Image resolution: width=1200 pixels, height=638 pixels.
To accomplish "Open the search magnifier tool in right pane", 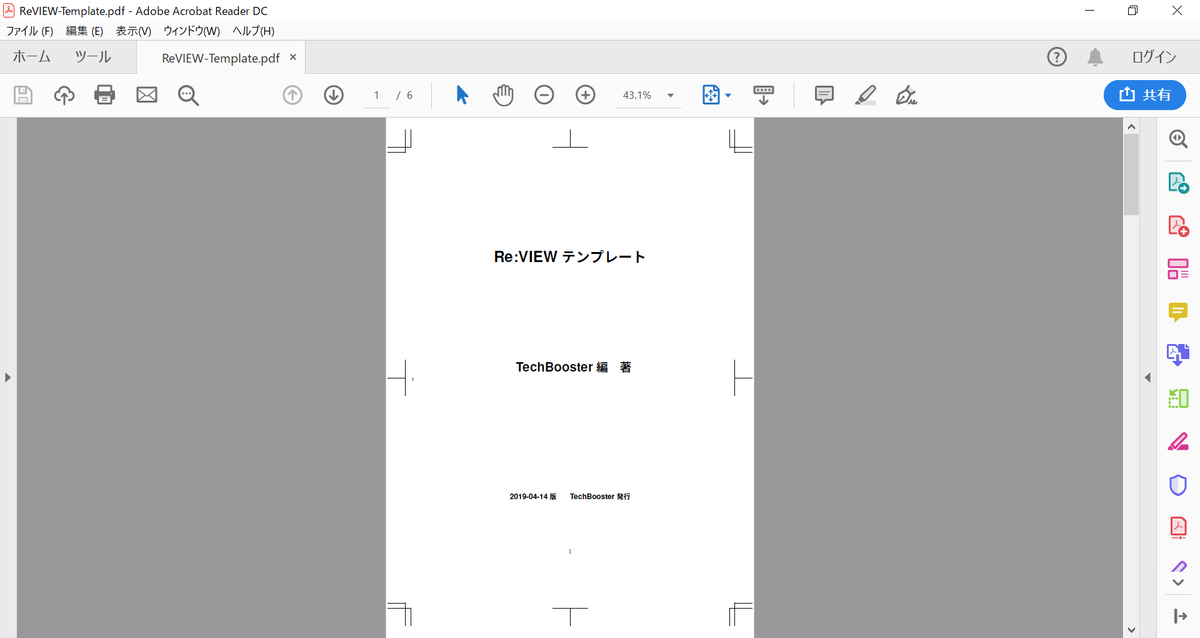I will [1178, 141].
